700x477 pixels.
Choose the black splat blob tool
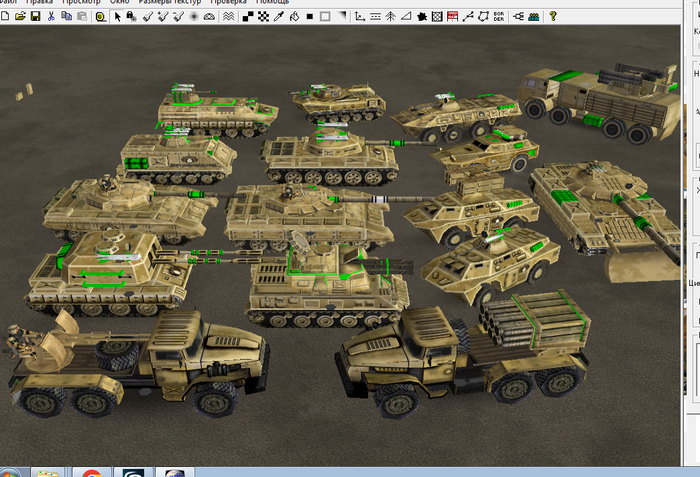(x=422, y=17)
